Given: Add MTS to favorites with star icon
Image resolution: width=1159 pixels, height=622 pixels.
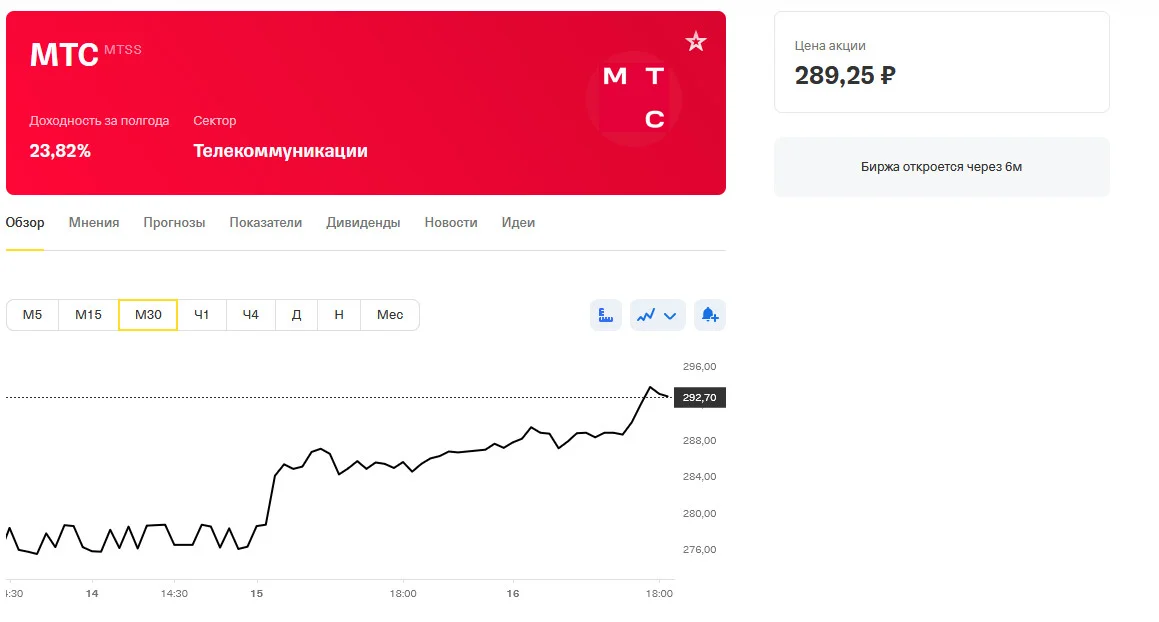Looking at the screenshot, I should 695,41.
